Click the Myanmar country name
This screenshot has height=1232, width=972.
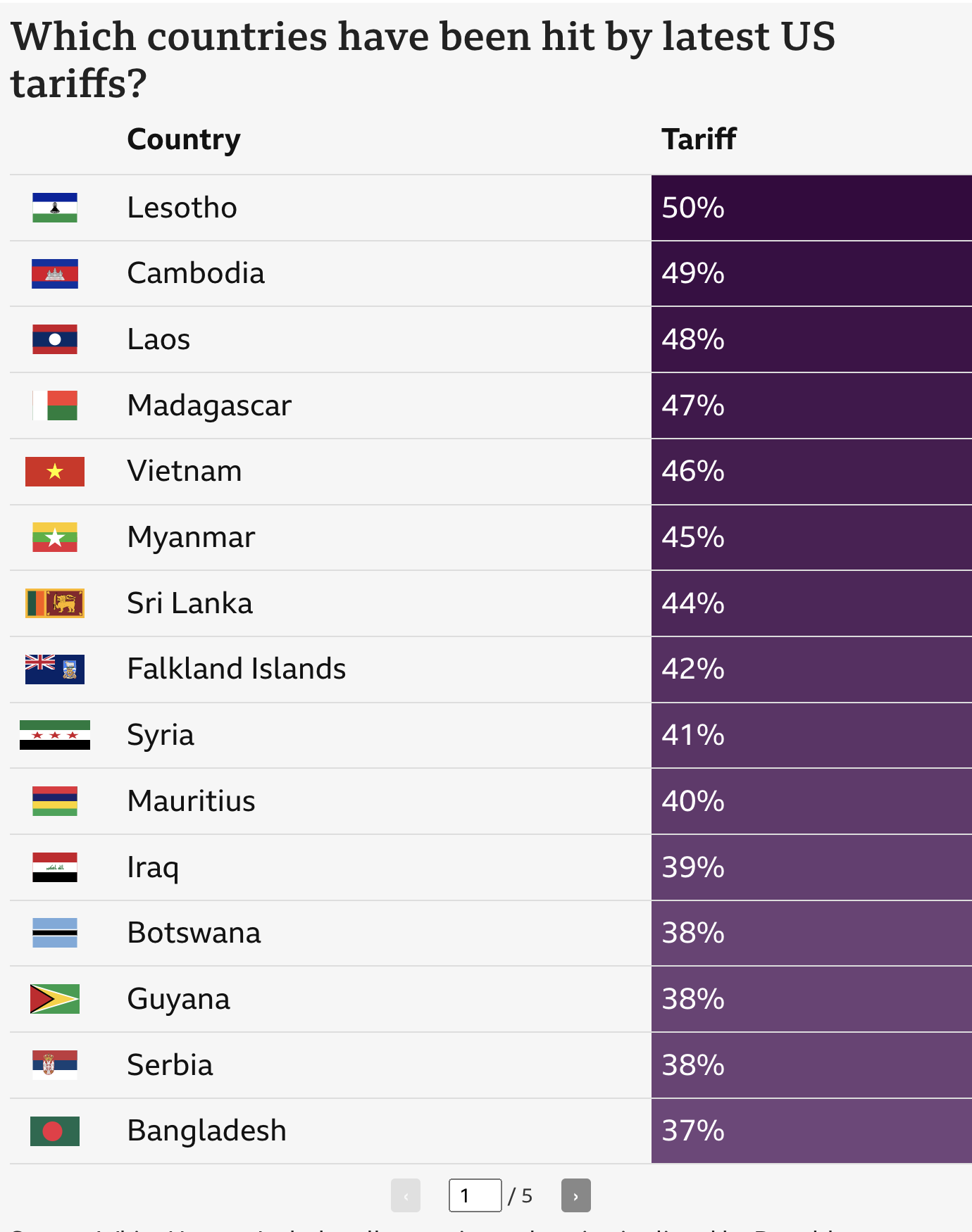191,537
